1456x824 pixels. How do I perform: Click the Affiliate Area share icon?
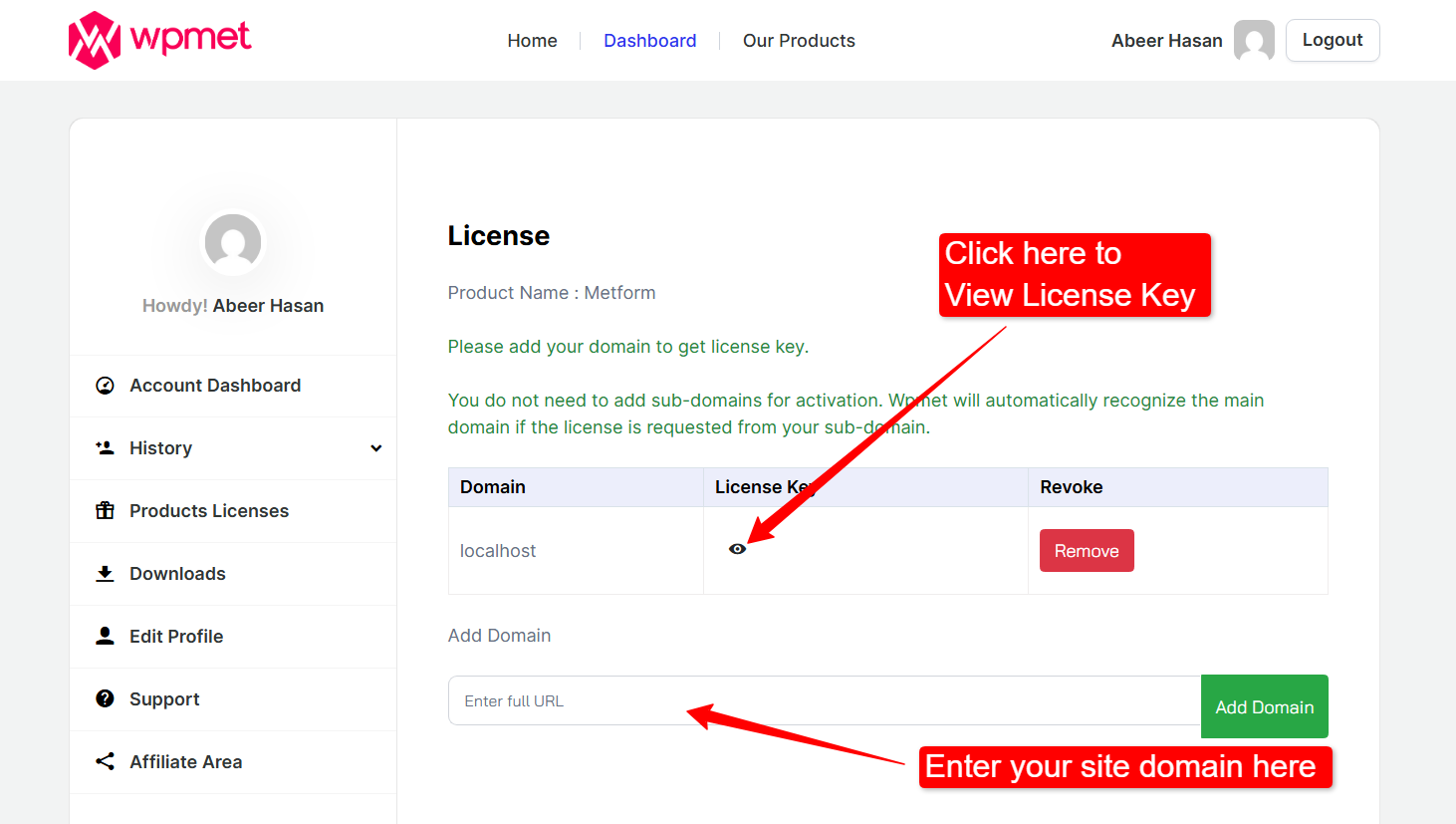[105, 762]
